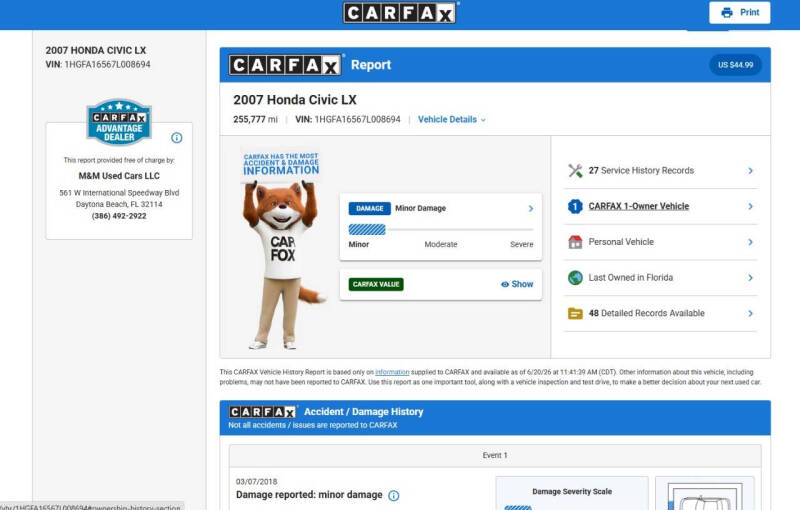This screenshot has height=510, width=800.
Task: Click the Car Fox mascot image
Action: click(282, 248)
